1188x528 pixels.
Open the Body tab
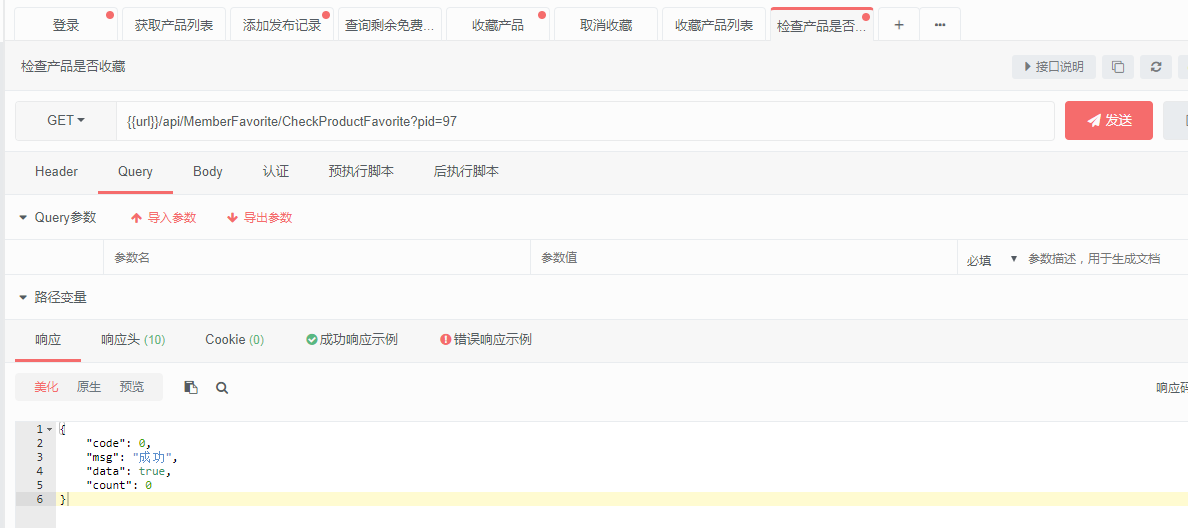208,172
